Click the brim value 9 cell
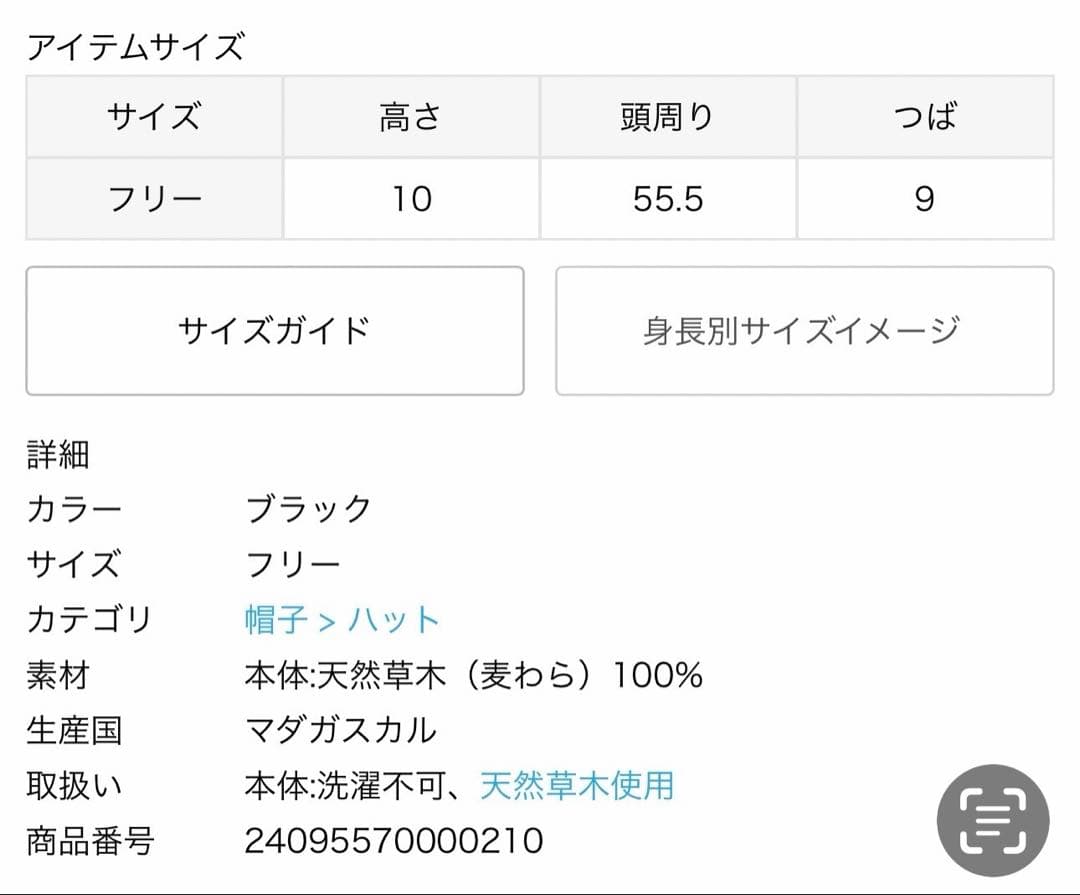The width and height of the screenshot is (1080, 895). click(925, 199)
